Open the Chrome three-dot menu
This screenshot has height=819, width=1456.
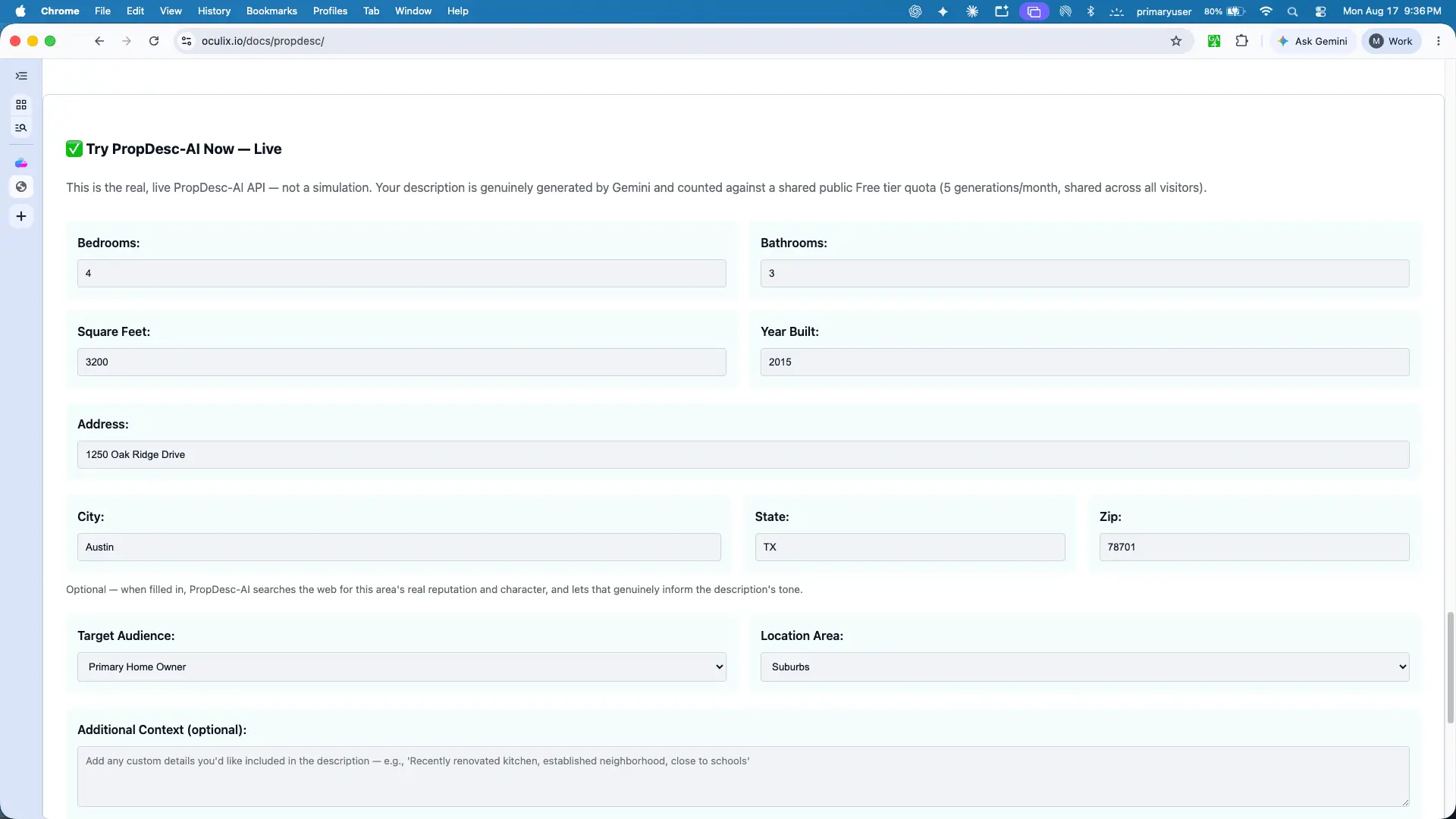[x=1439, y=41]
